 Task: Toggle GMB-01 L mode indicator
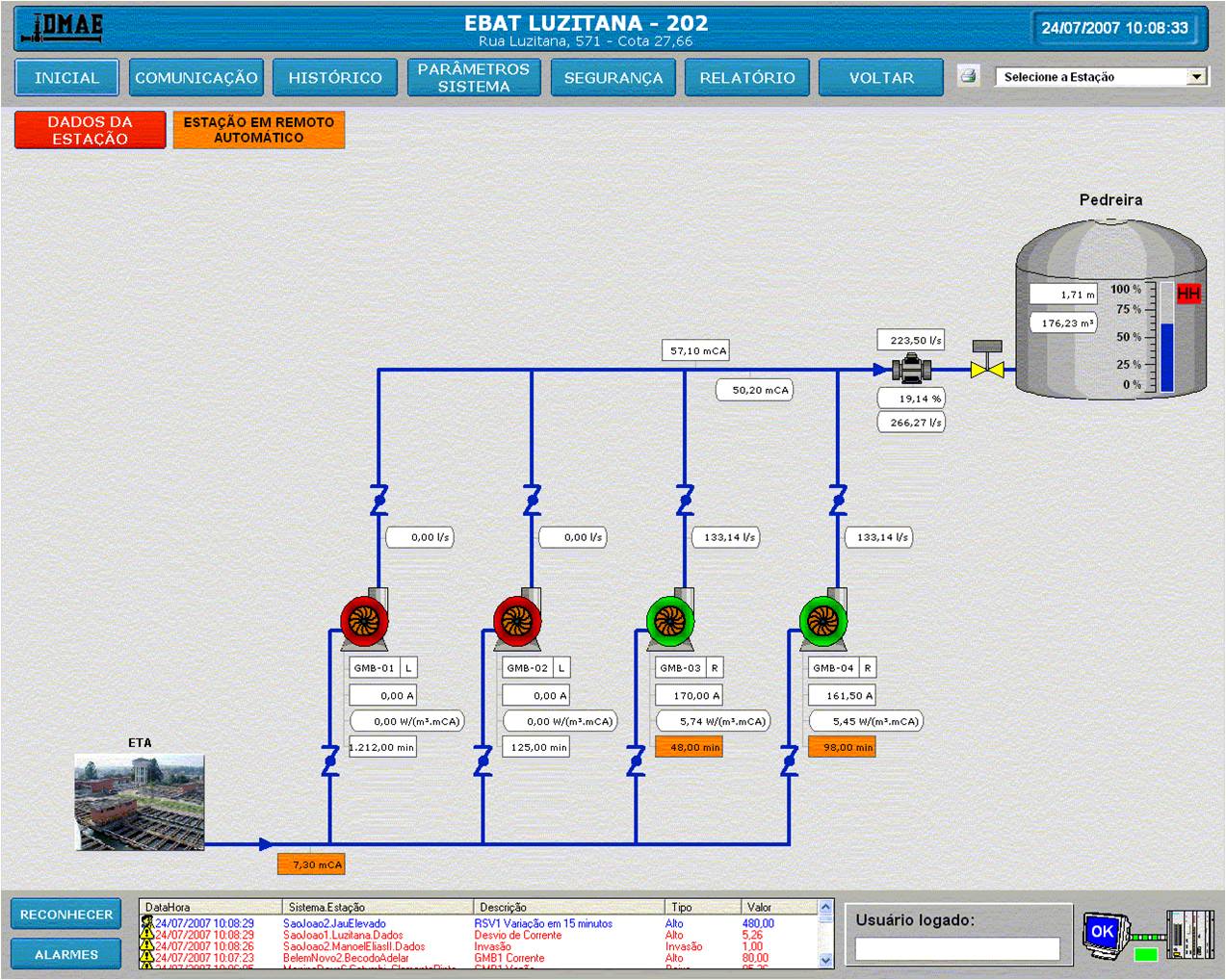point(408,668)
